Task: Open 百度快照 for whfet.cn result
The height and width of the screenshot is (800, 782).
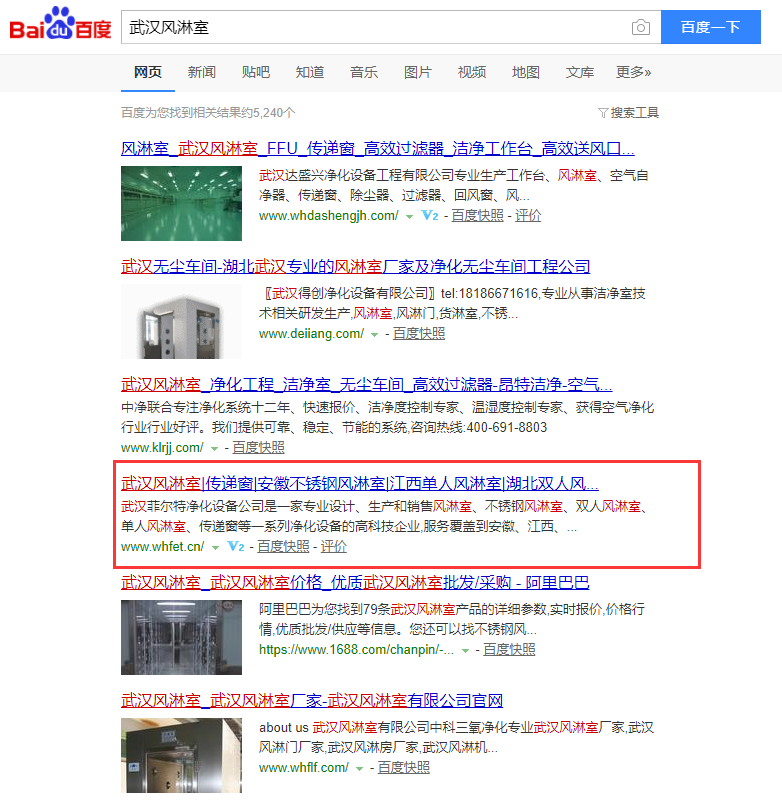Action: [x=283, y=547]
